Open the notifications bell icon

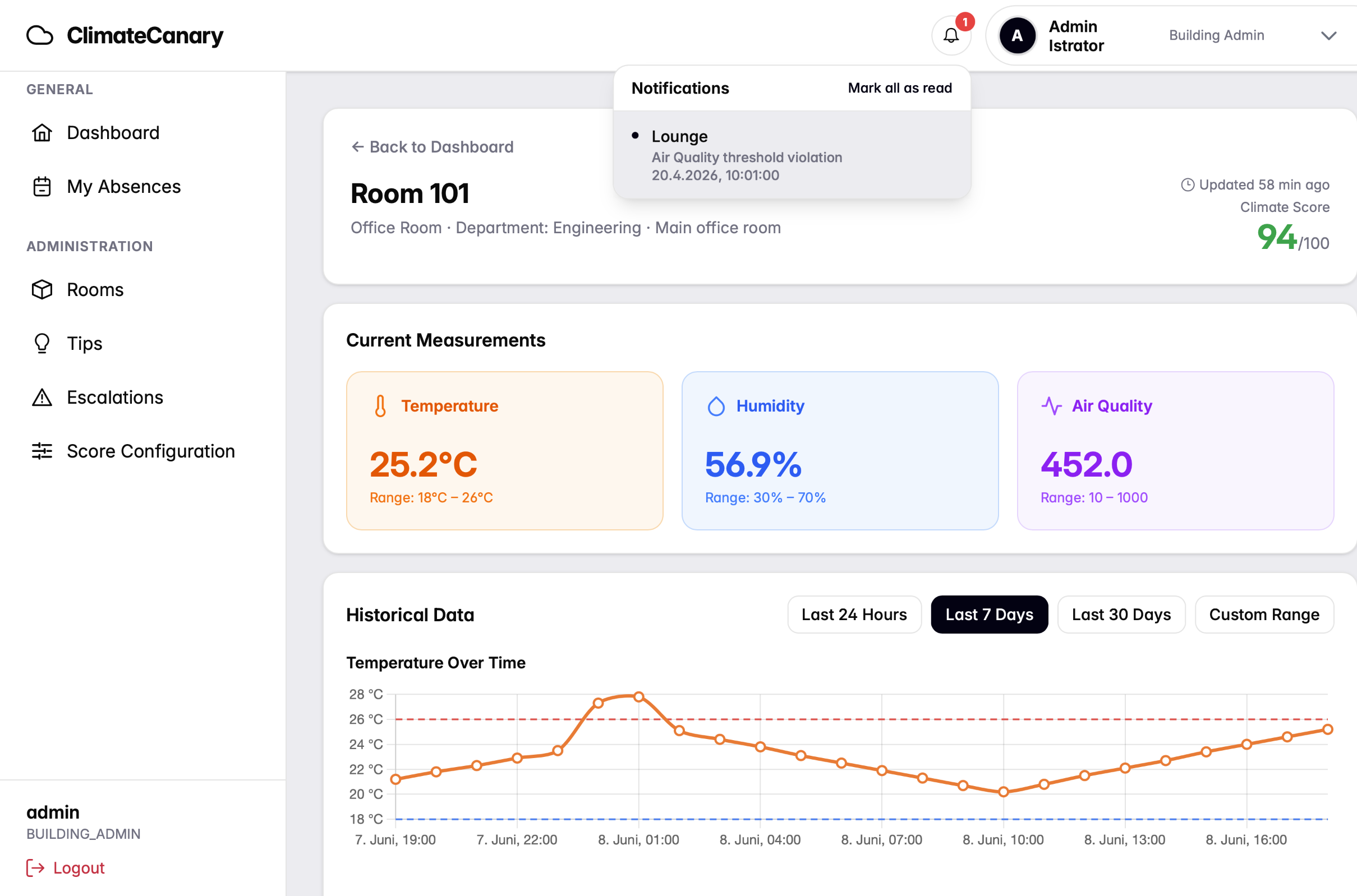tap(951, 35)
